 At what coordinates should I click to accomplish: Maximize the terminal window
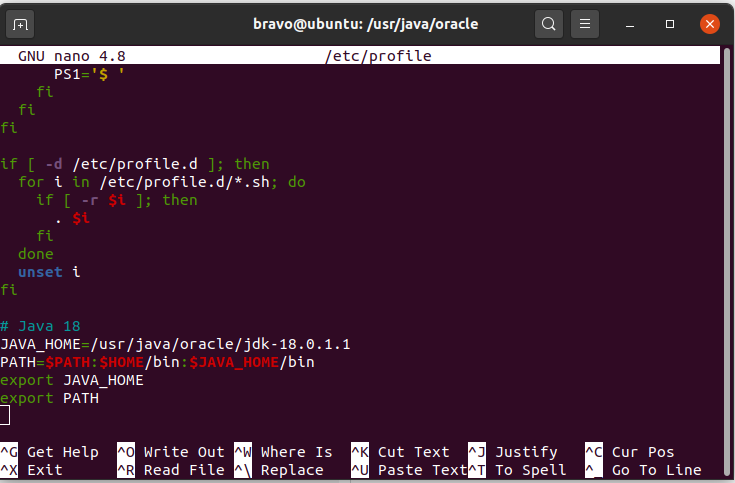click(x=670, y=24)
